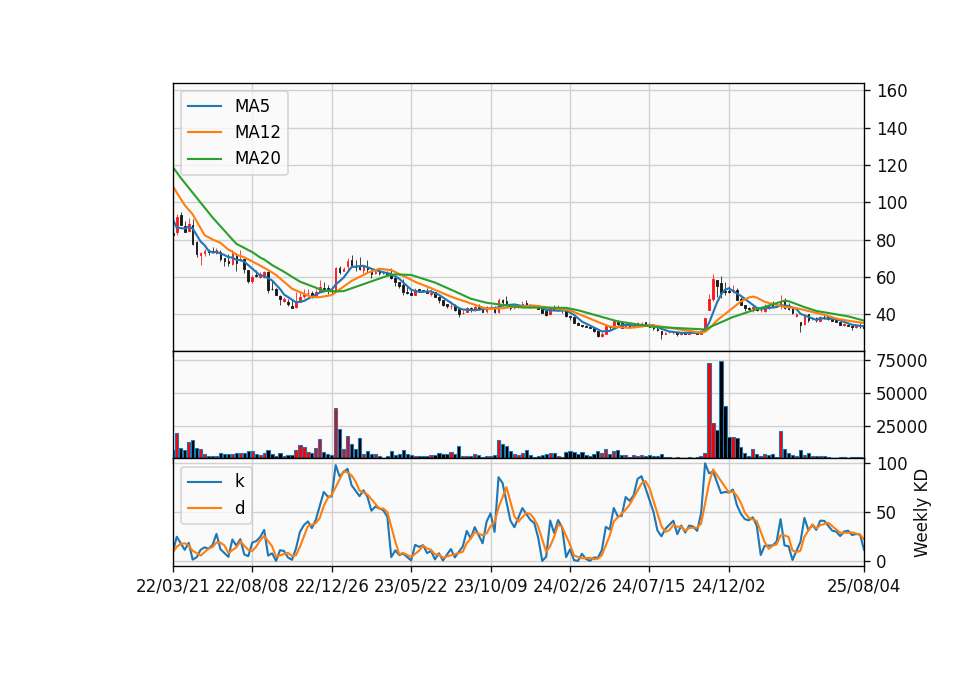Click the 22/08/08 date tick label
Screen dimensions: 960x690
[x=252, y=586]
